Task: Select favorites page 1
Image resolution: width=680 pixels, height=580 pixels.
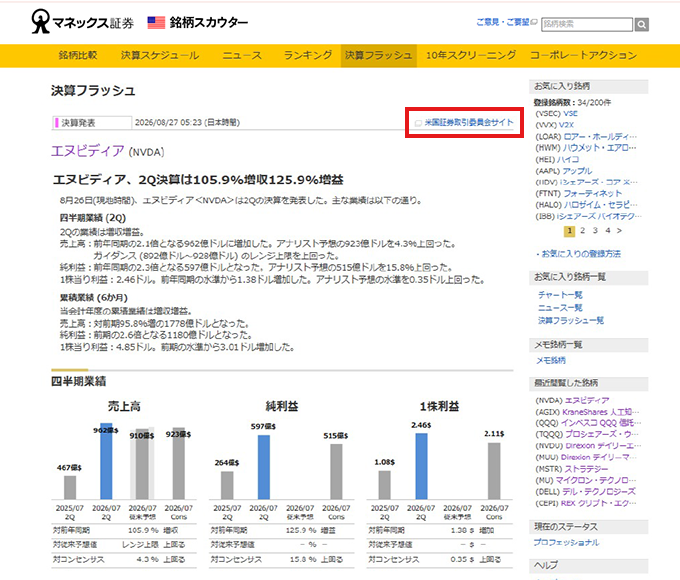Action: [569, 231]
